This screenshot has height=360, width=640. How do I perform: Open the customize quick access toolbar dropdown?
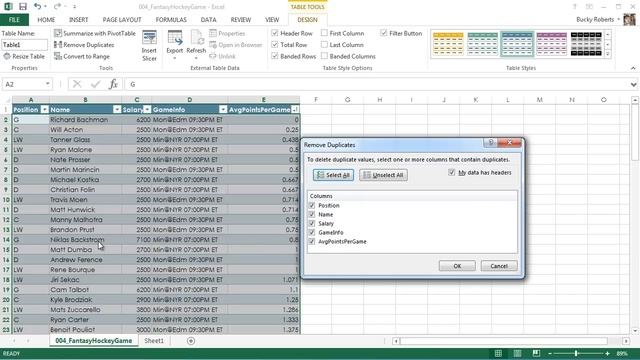point(74,7)
